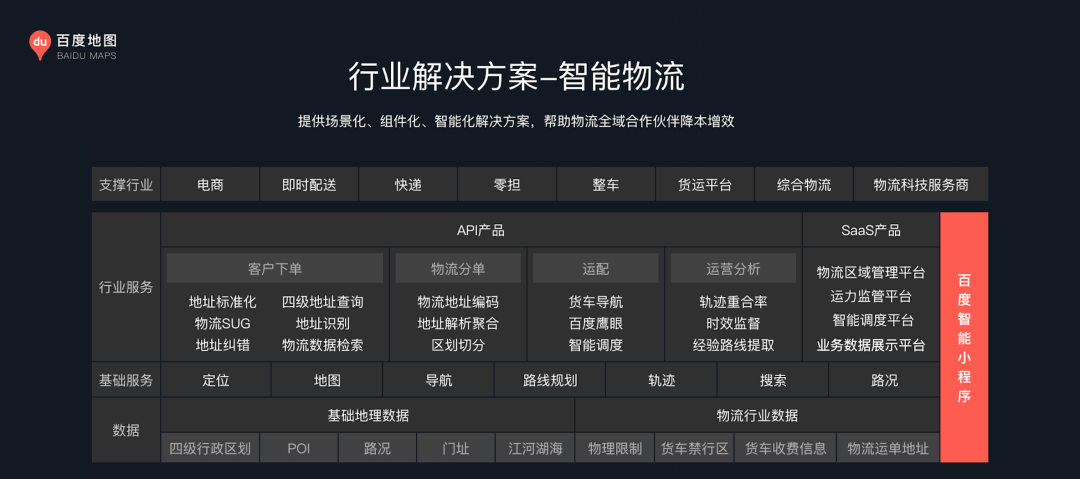
Task: Click the red 百度智能小程序 panel
Action: point(964,338)
